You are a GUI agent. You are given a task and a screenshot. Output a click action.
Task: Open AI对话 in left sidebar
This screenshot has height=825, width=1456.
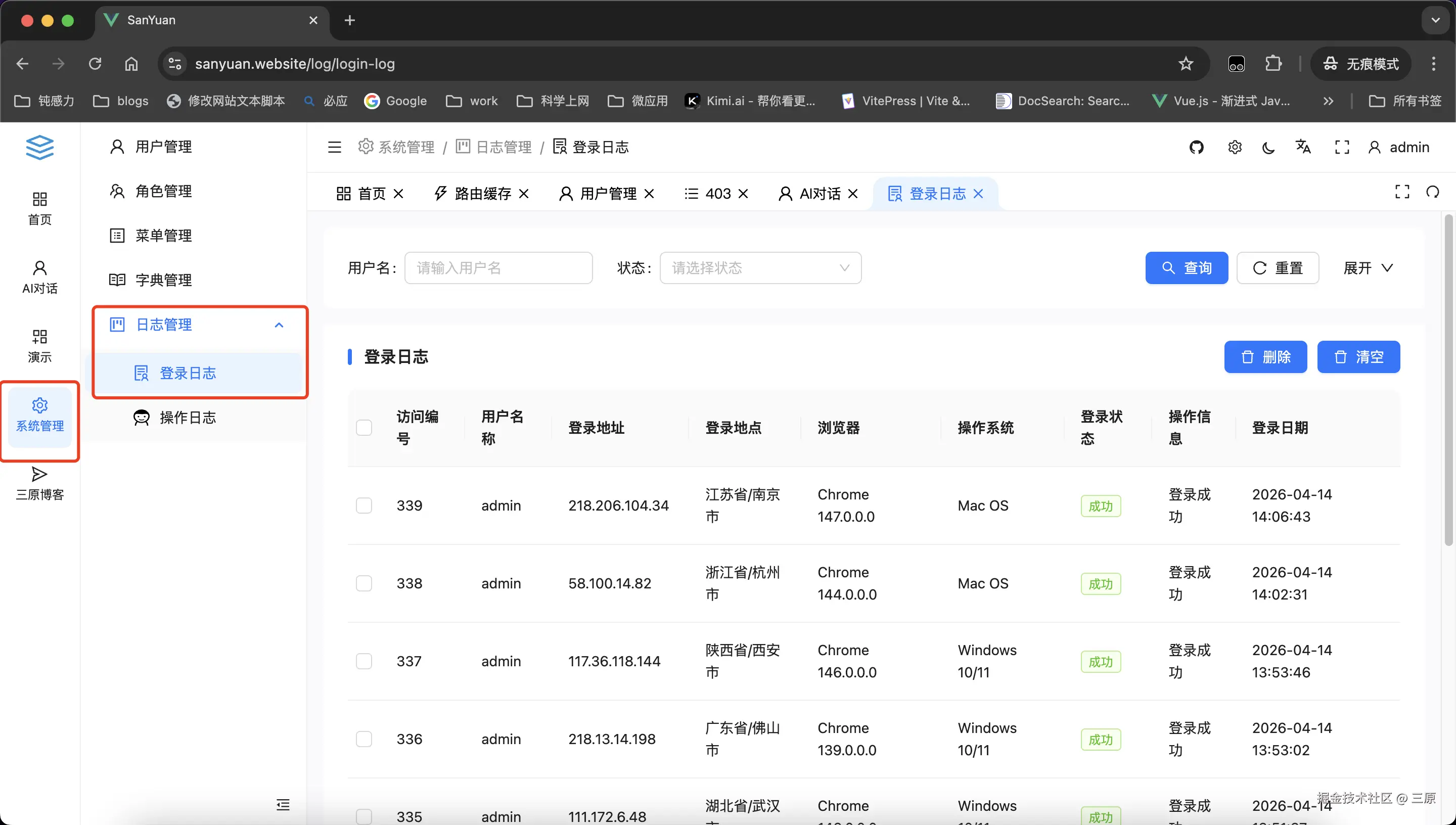point(39,277)
